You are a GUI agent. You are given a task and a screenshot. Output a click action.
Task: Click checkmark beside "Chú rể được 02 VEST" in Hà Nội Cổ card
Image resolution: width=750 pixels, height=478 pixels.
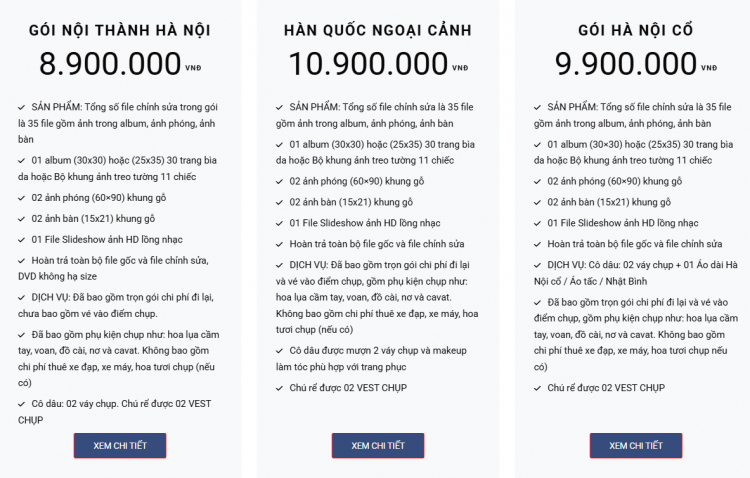(537, 388)
